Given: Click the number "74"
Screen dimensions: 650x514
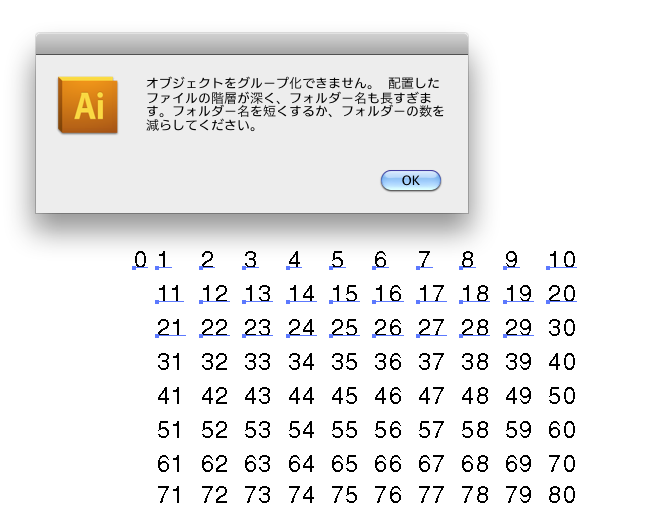Looking at the screenshot, I should point(301,495).
